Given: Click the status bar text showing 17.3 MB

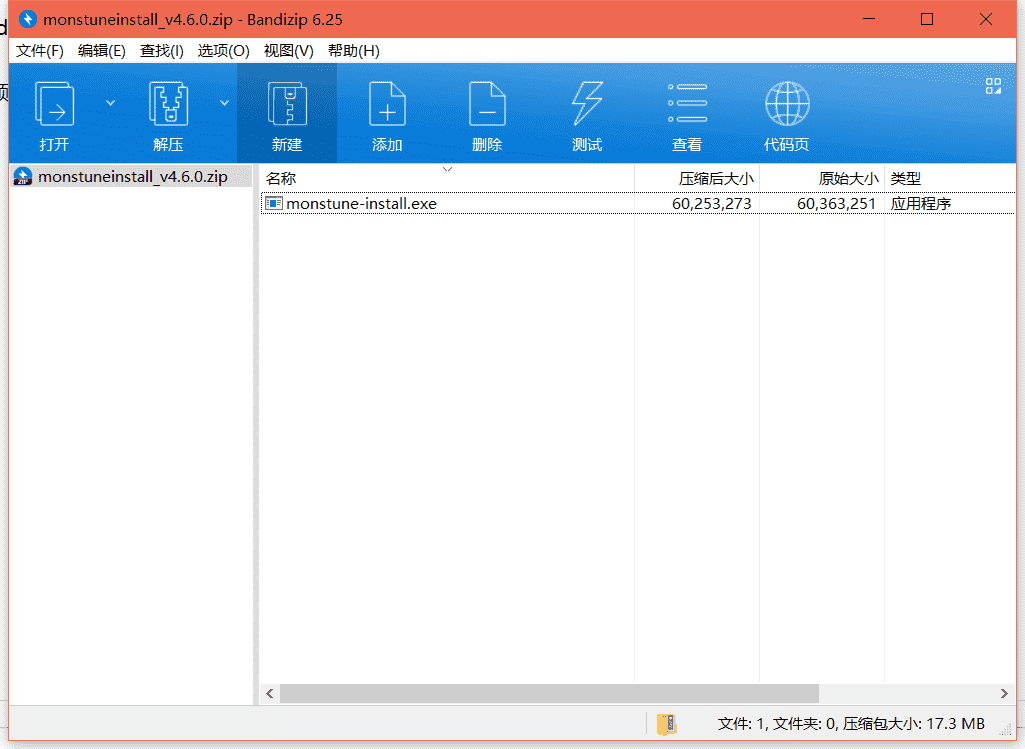Looking at the screenshot, I should coord(850,724).
